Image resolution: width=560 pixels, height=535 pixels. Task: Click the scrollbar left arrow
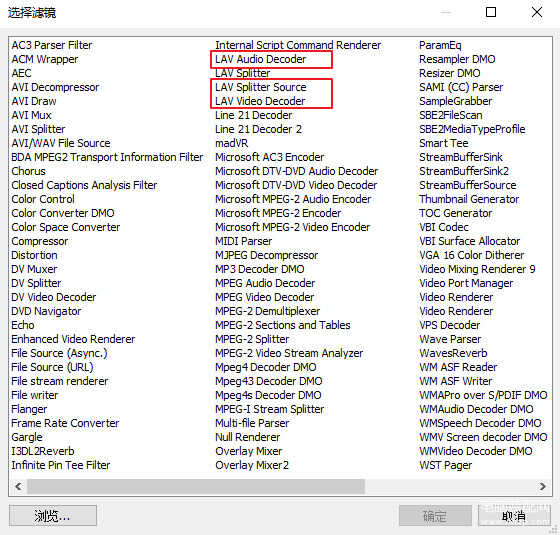(18, 486)
